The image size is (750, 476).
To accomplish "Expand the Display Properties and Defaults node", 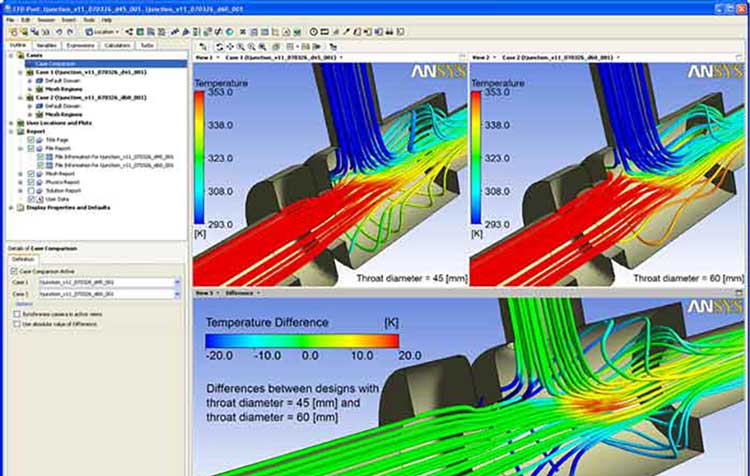I will 9,208.
